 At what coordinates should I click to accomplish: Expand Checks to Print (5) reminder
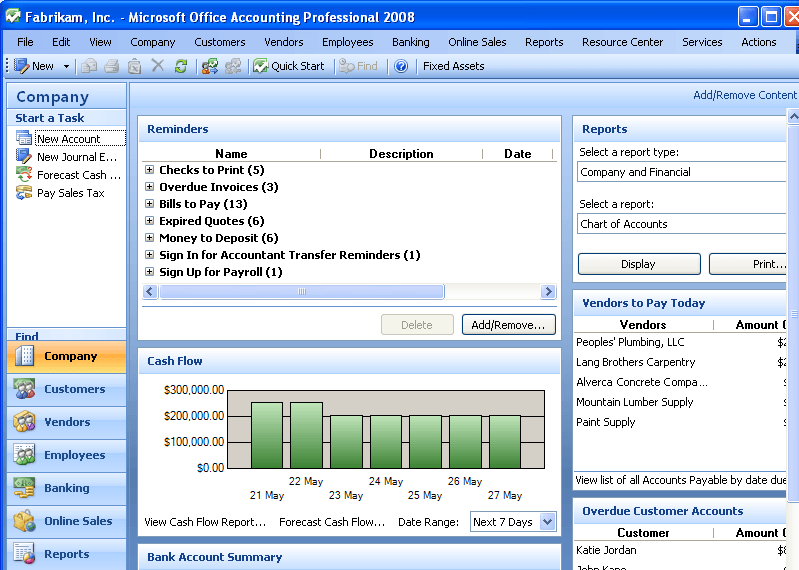click(149, 170)
